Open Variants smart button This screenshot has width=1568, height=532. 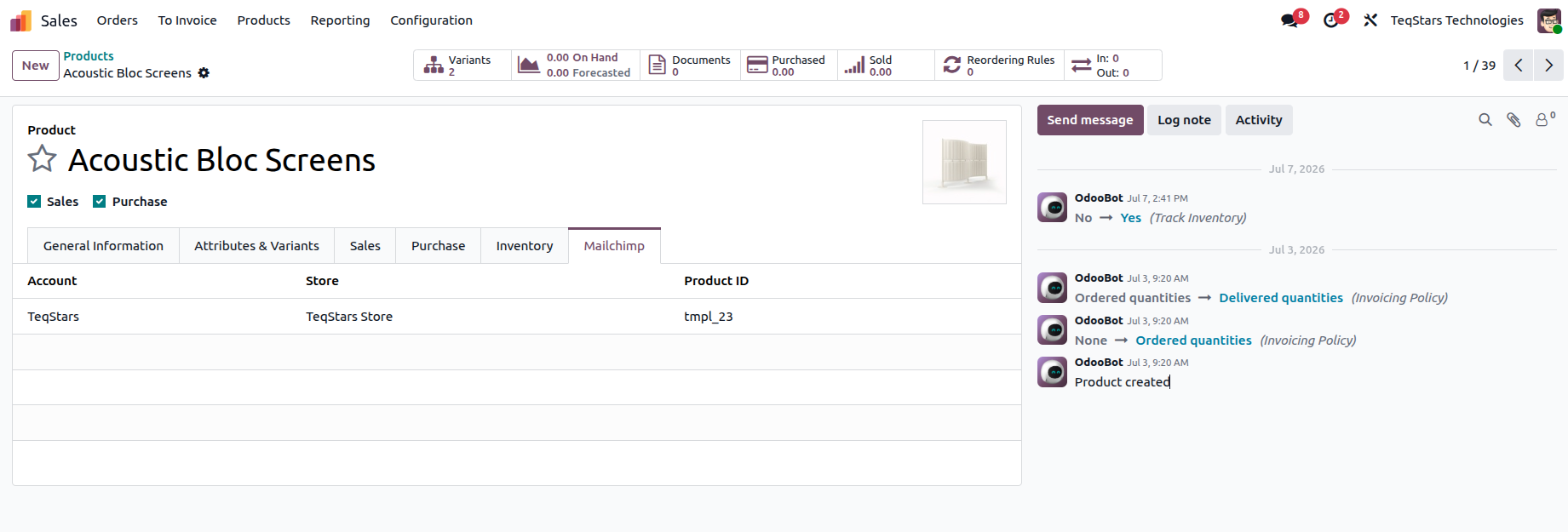click(x=462, y=66)
